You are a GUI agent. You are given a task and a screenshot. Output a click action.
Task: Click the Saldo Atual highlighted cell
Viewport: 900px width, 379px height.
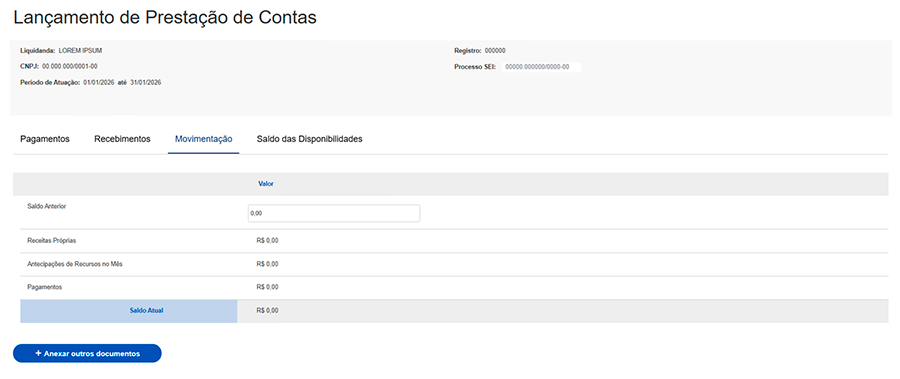pyautogui.click(x=129, y=311)
